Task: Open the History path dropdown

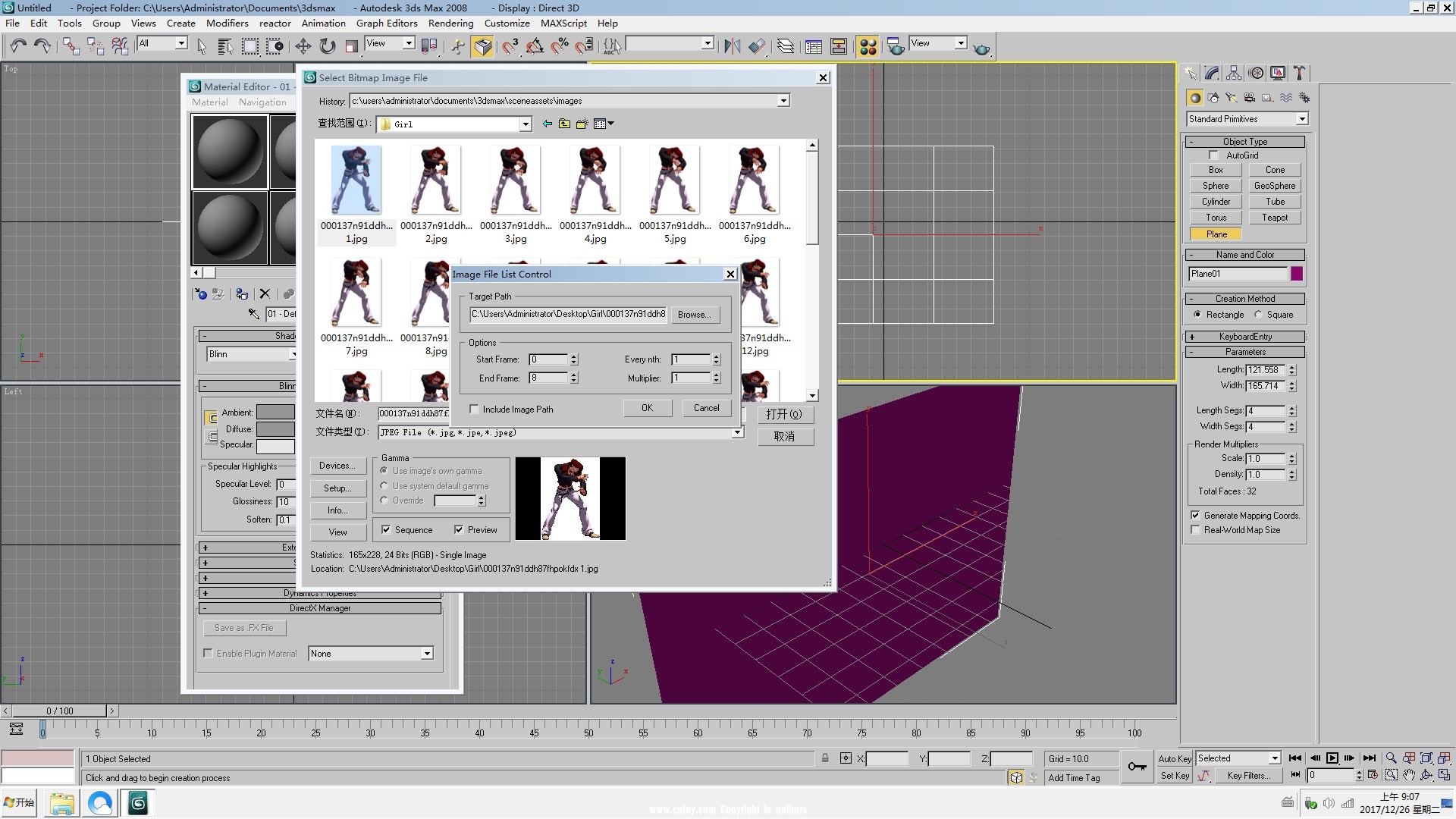Action: pyautogui.click(x=783, y=101)
